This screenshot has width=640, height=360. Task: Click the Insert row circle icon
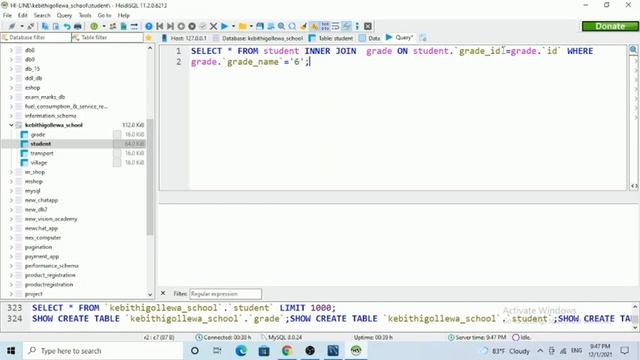pyautogui.click(x=181, y=26)
